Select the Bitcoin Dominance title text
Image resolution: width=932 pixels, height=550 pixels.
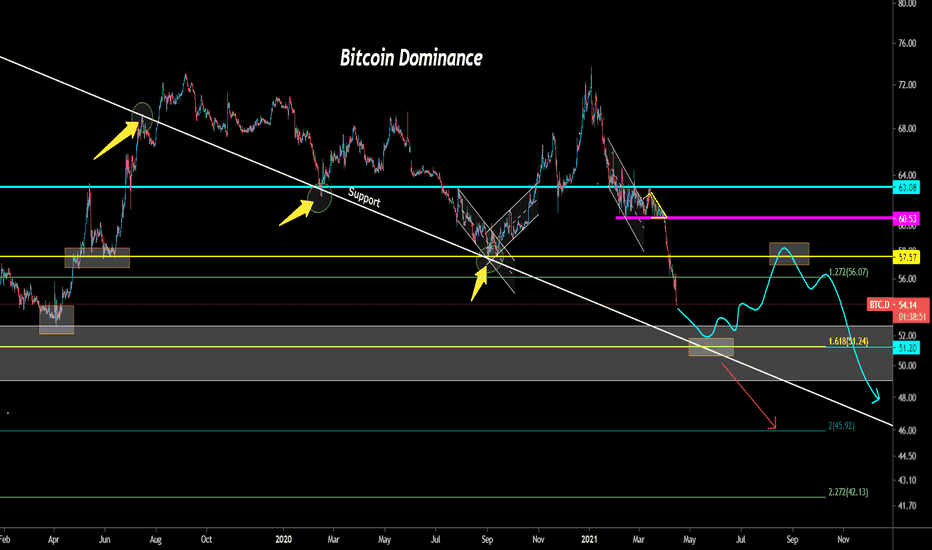(411, 58)
